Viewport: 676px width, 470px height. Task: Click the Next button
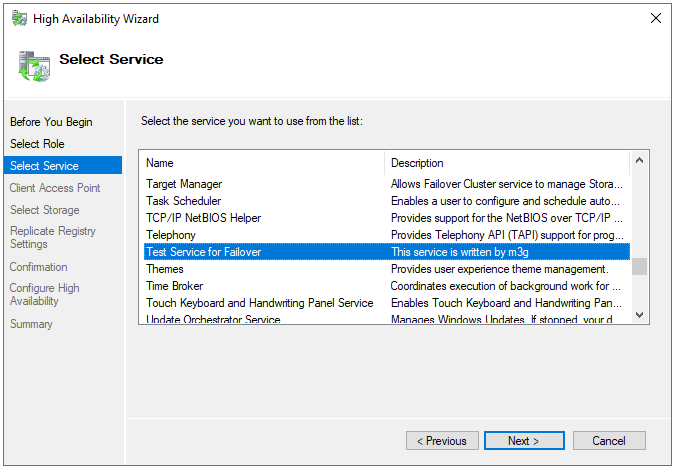tap(524, 440)
